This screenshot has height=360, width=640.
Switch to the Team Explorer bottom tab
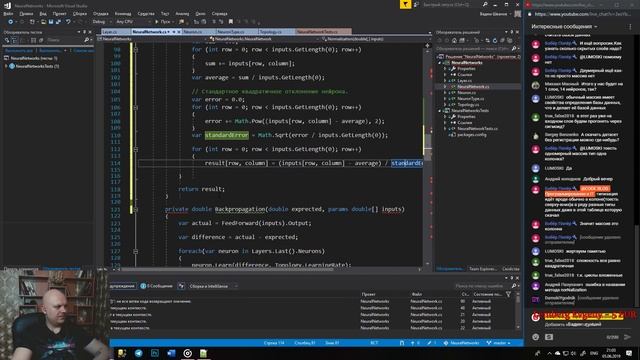coord(482,269)
